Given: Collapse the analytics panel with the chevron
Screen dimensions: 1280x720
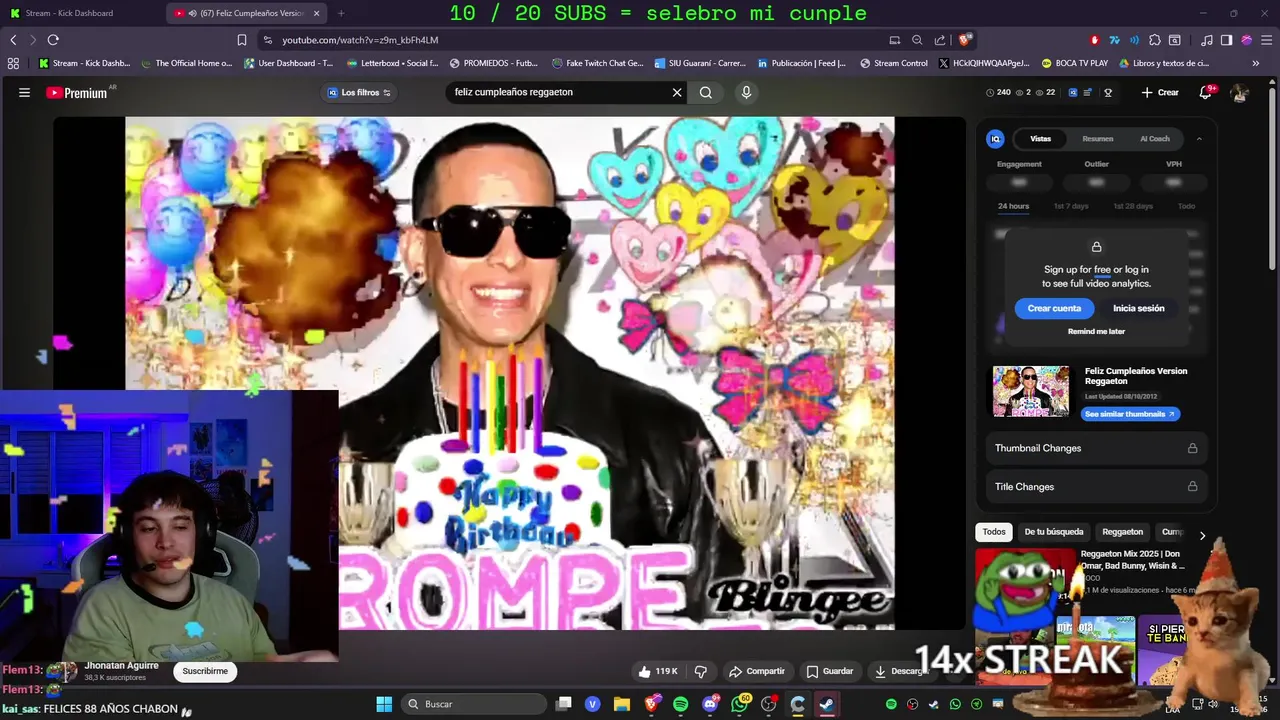Looking at the screenshot, I should (x=1199, y=139).
